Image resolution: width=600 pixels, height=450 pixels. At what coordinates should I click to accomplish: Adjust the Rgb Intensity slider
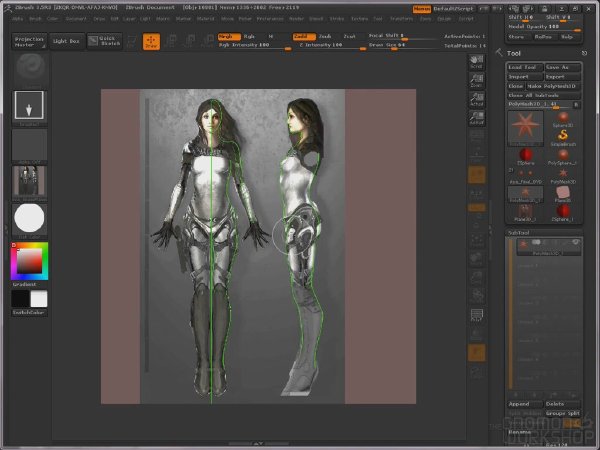(255, 46)
